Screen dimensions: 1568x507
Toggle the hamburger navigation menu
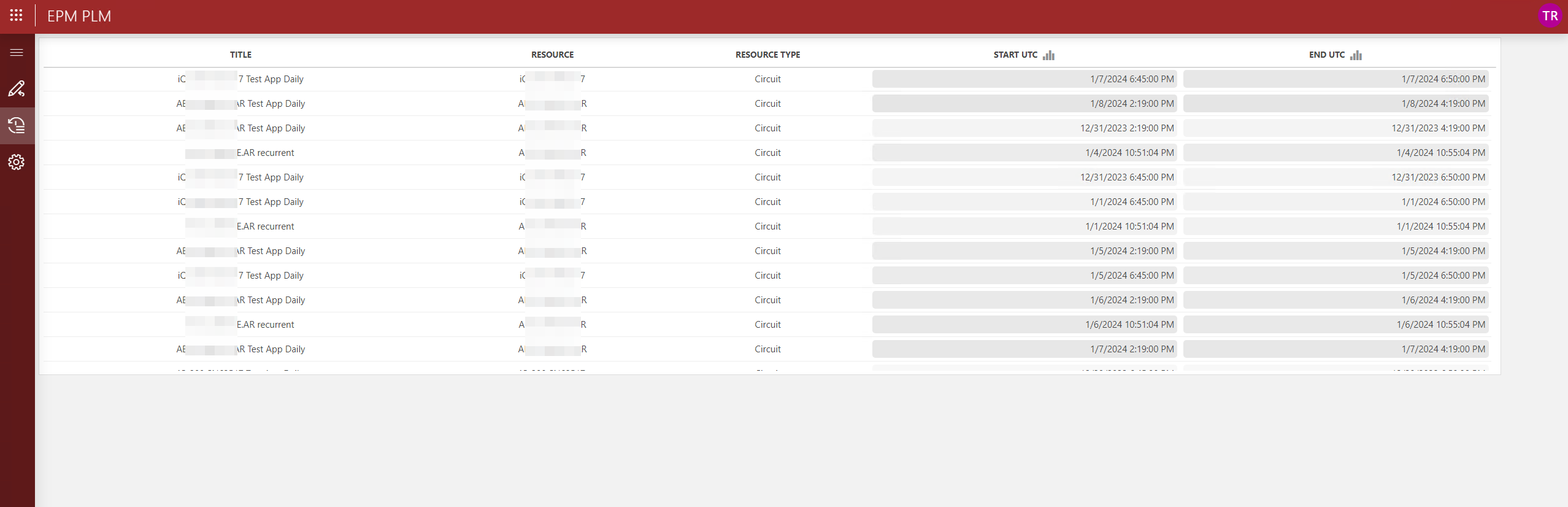point(17,53)
